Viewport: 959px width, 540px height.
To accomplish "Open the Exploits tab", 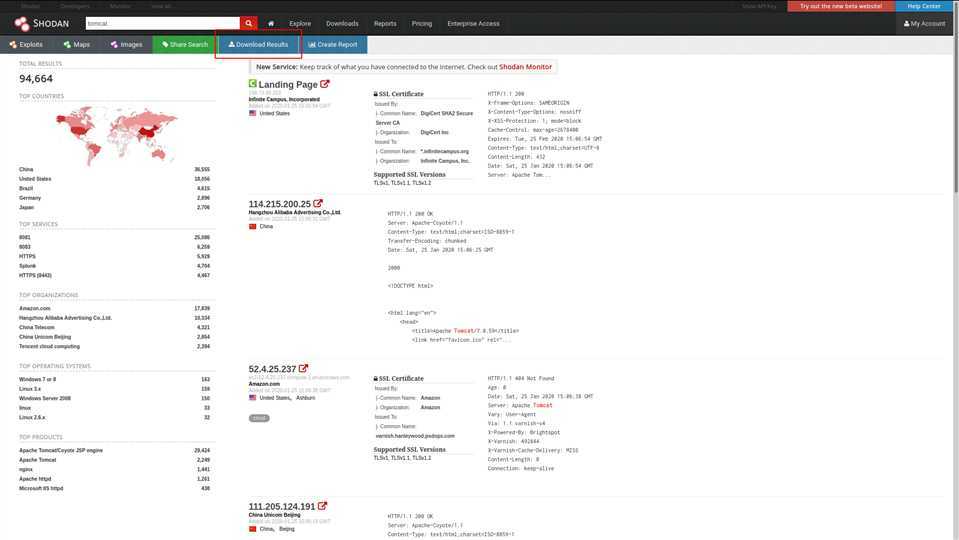I will coord(26,45).
